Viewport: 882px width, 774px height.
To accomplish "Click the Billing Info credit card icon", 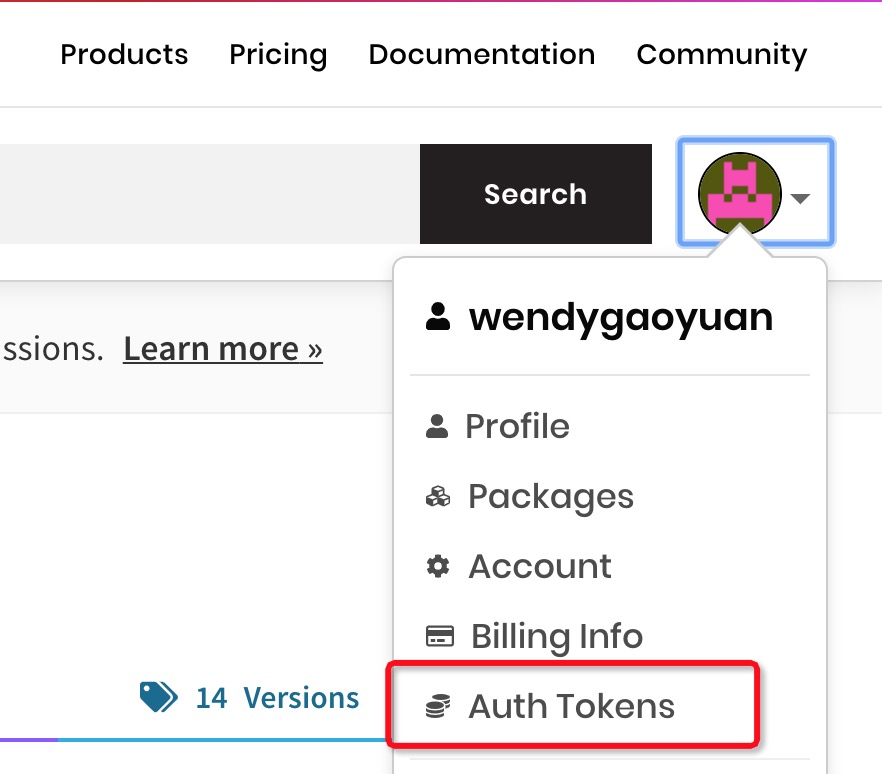I will [440, 637].
